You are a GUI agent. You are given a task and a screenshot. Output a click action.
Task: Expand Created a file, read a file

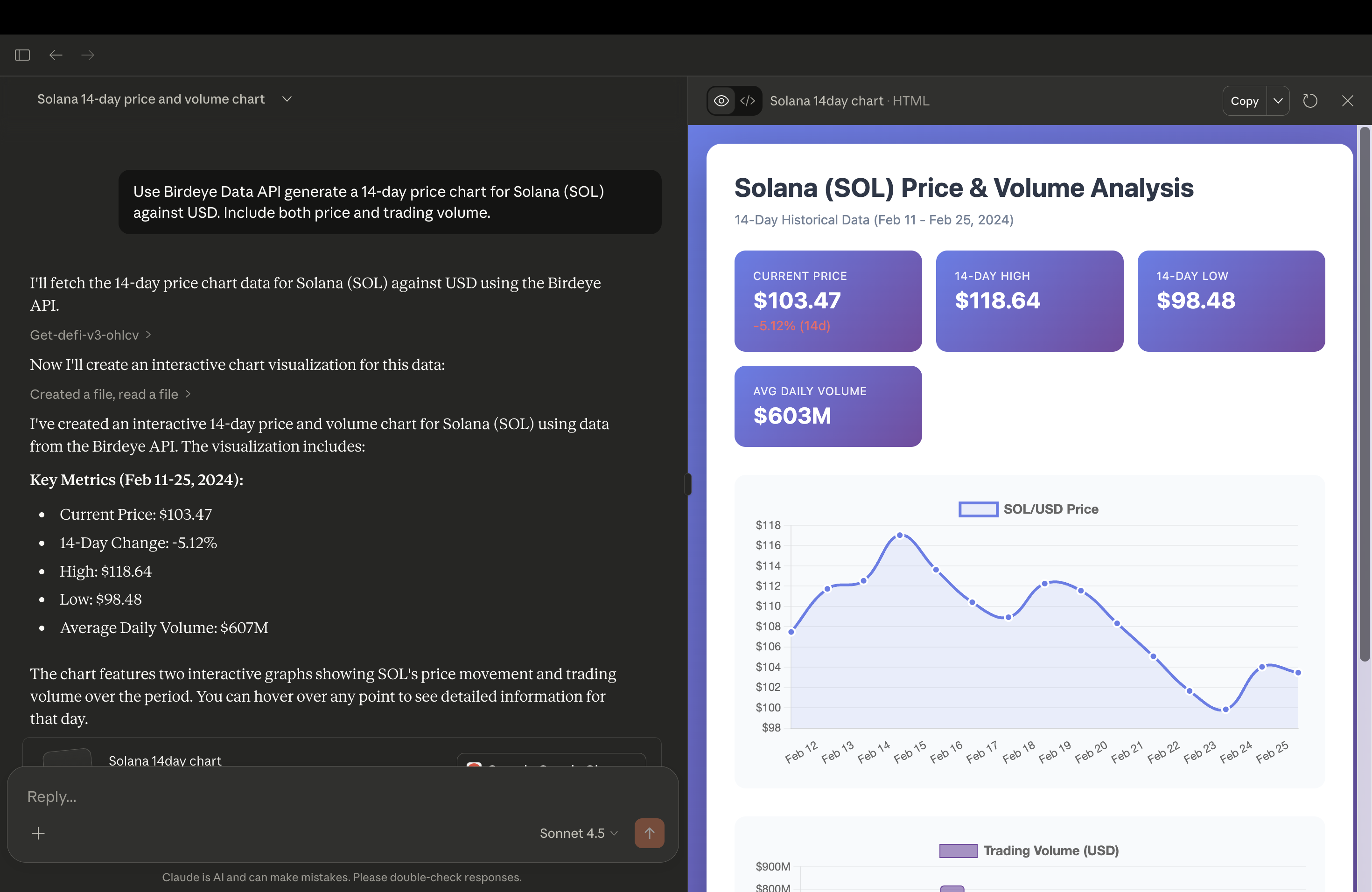pos(110,394)
